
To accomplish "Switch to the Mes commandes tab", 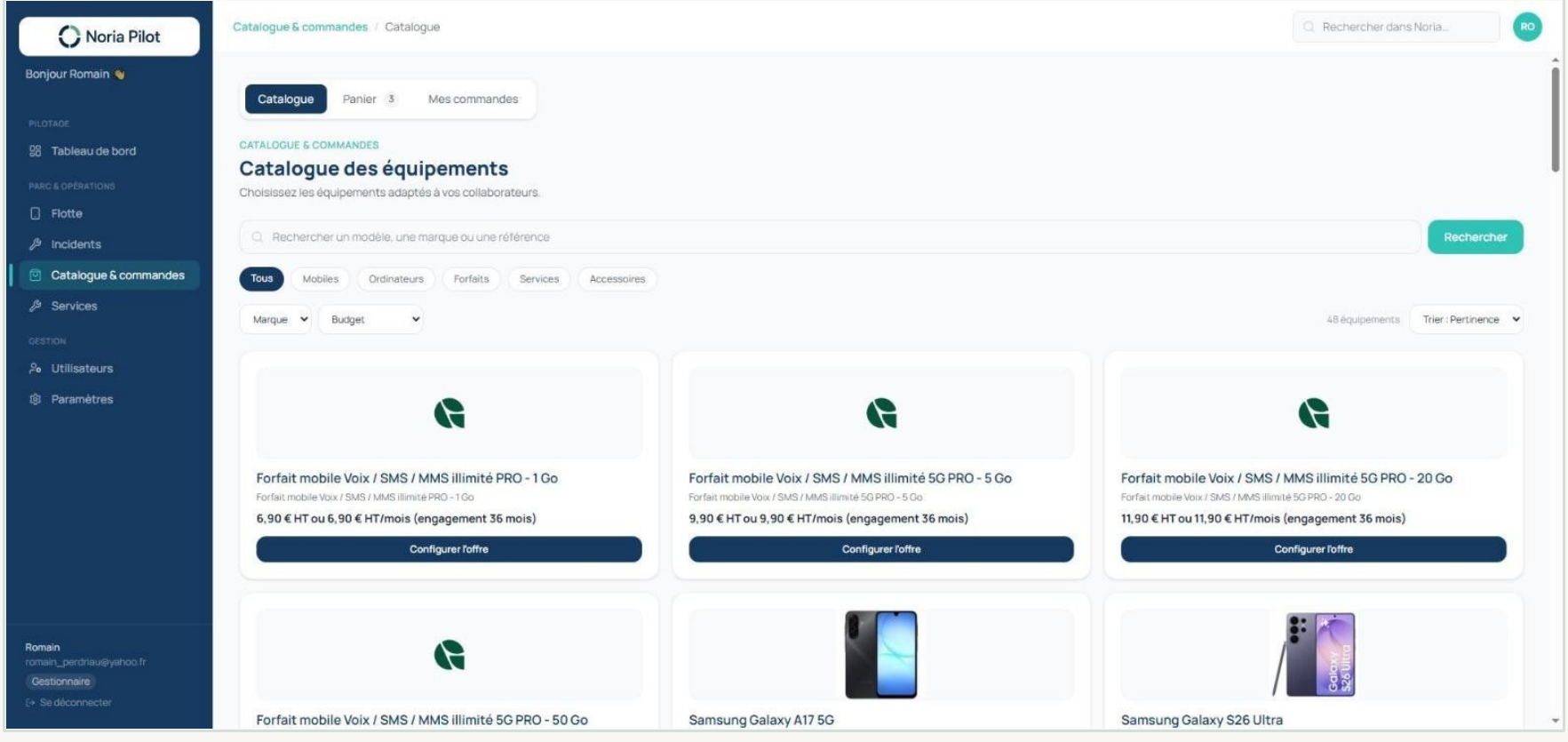I will [x=474, y=100].
